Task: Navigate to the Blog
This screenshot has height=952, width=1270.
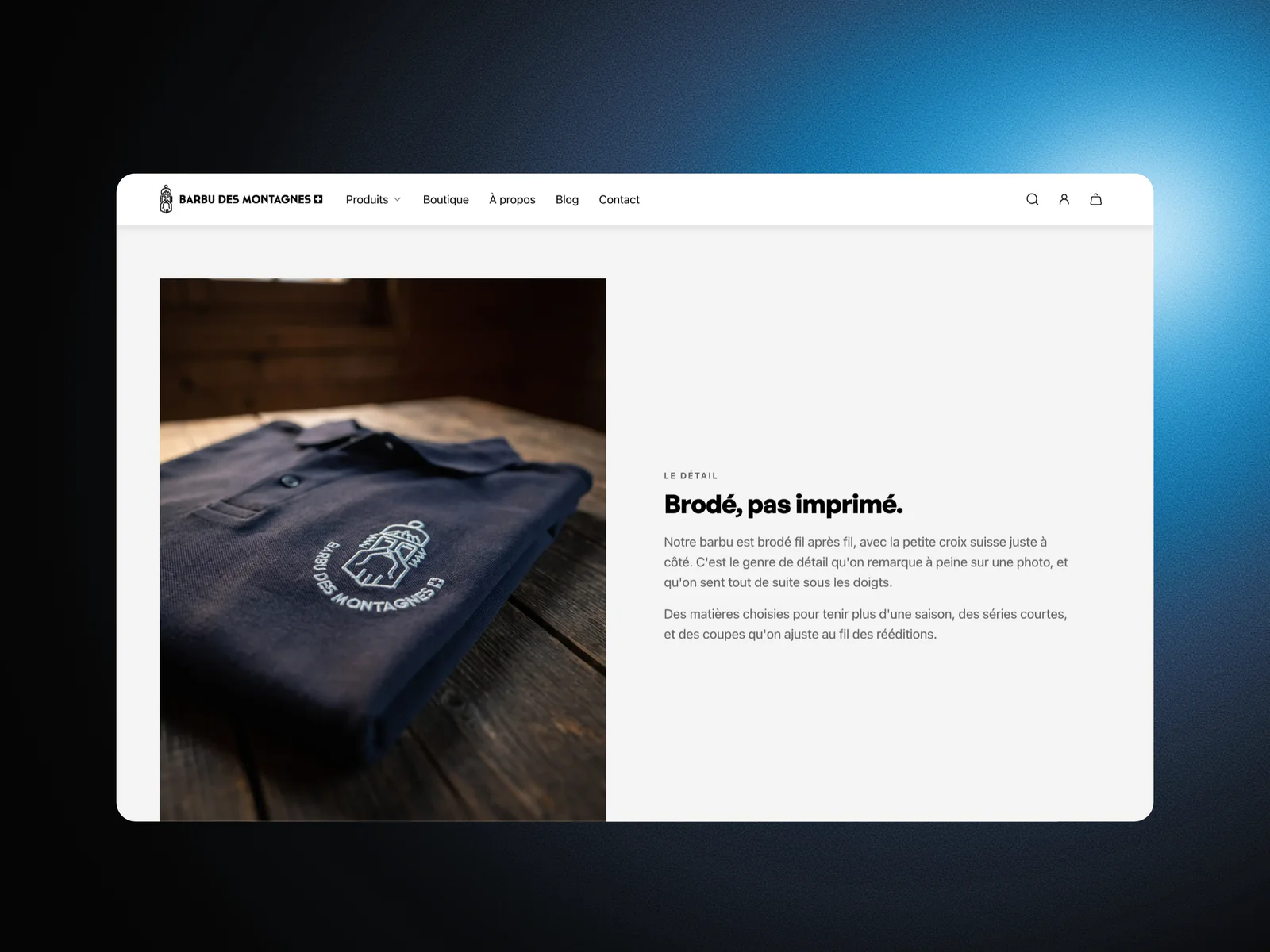Action: pyautogui.click(x=567, y=200)
